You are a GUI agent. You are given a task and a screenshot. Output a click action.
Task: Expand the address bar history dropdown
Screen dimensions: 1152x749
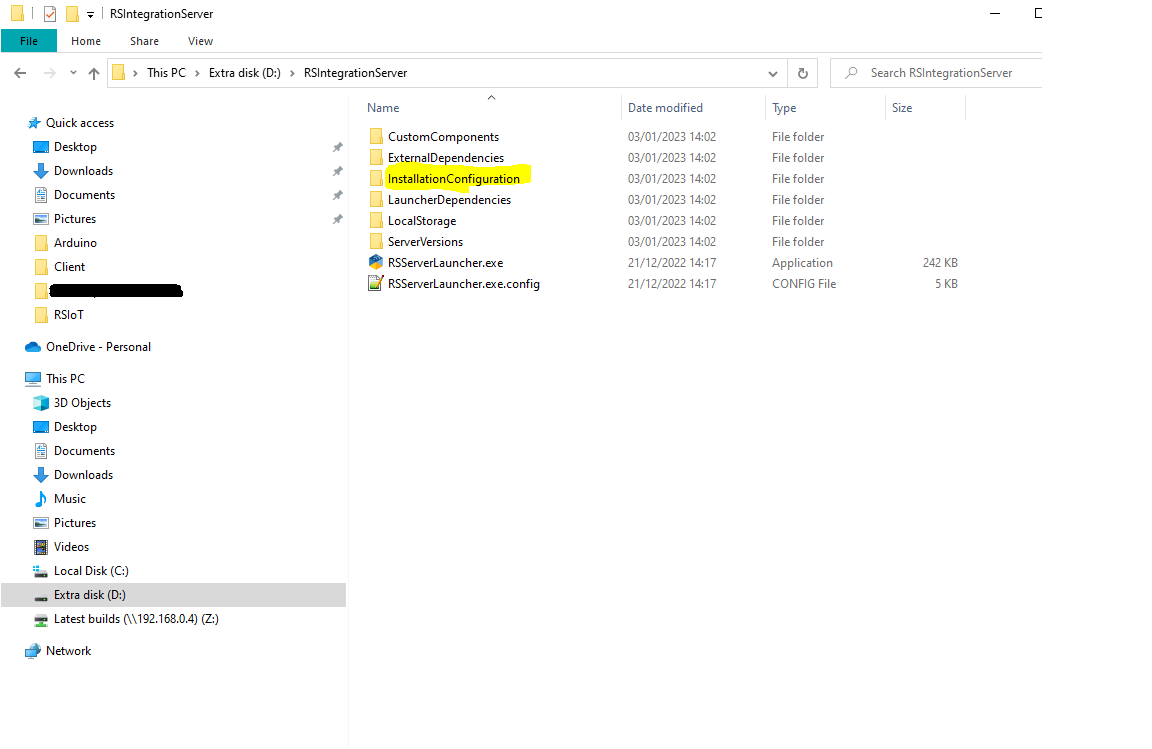coord(772,73)
